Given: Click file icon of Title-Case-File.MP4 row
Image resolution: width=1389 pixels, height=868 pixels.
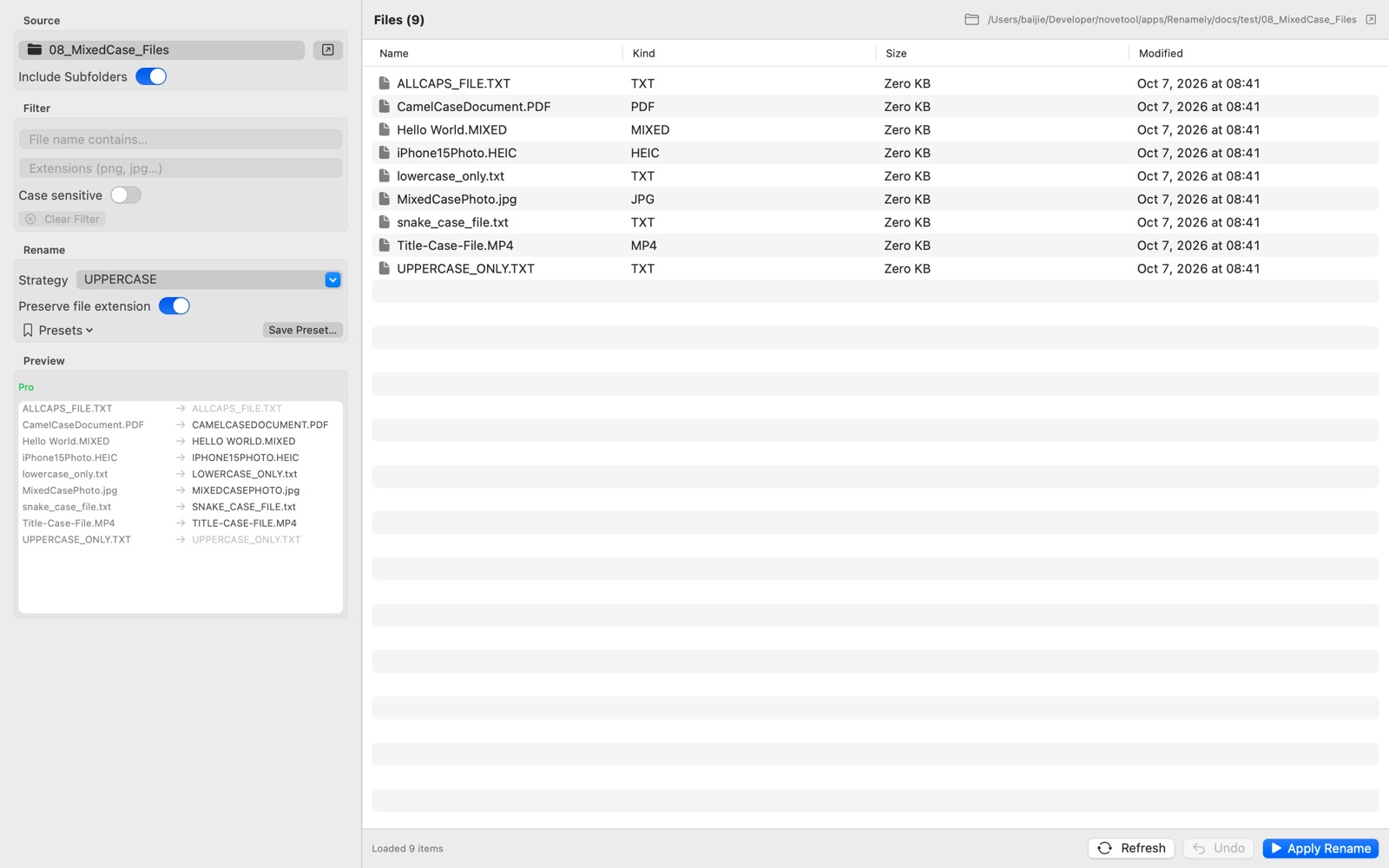Looking at the screenshot, I should click(x=384, y=245).
